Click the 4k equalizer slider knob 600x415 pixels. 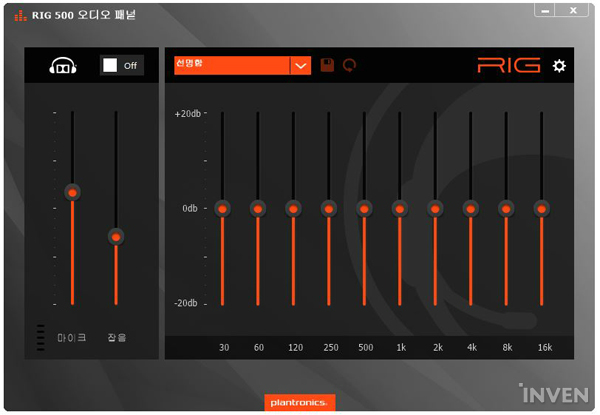471,209
